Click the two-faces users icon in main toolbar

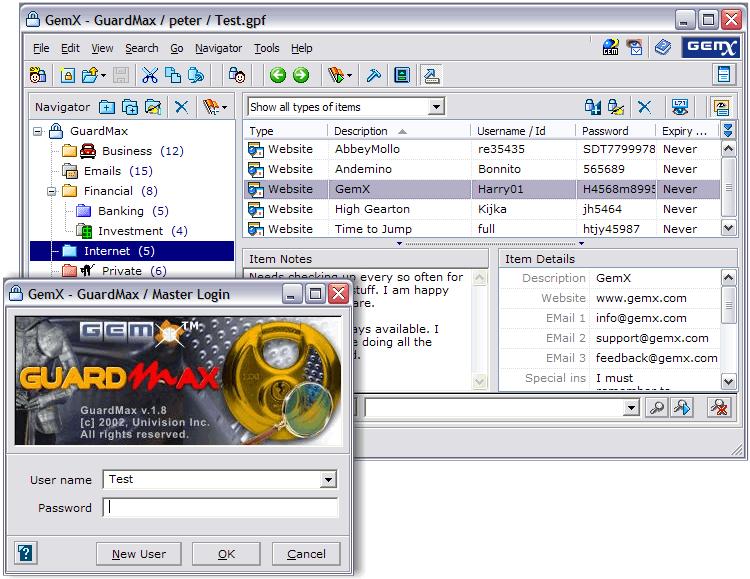click(x=38, y=76)
